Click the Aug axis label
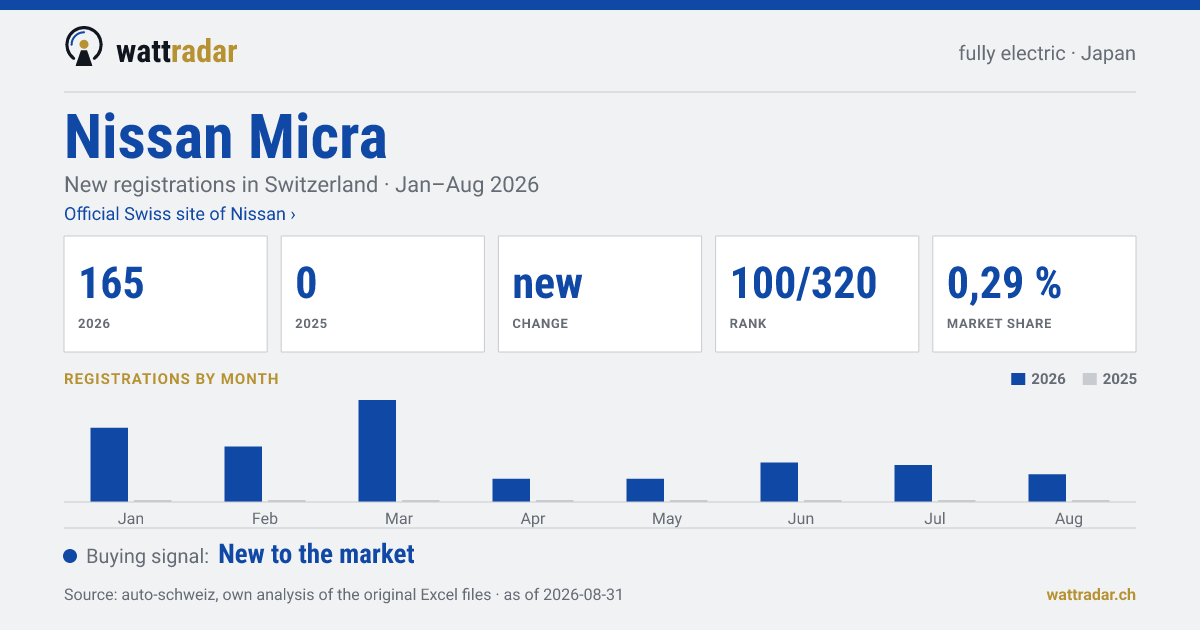The width and height of the screenshot is (1200, 630). 1069,518
